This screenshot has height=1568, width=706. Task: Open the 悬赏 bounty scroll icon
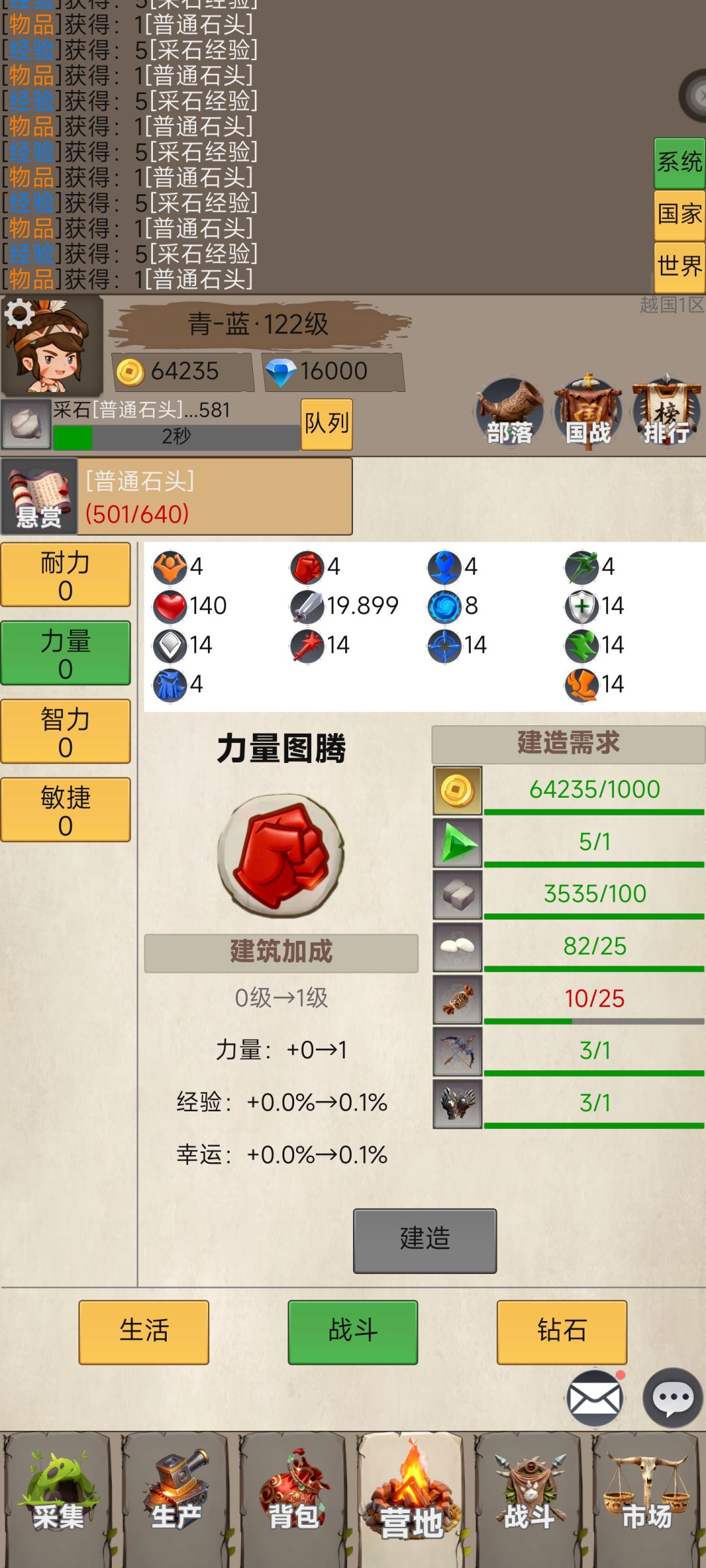[x=39, y=497]
